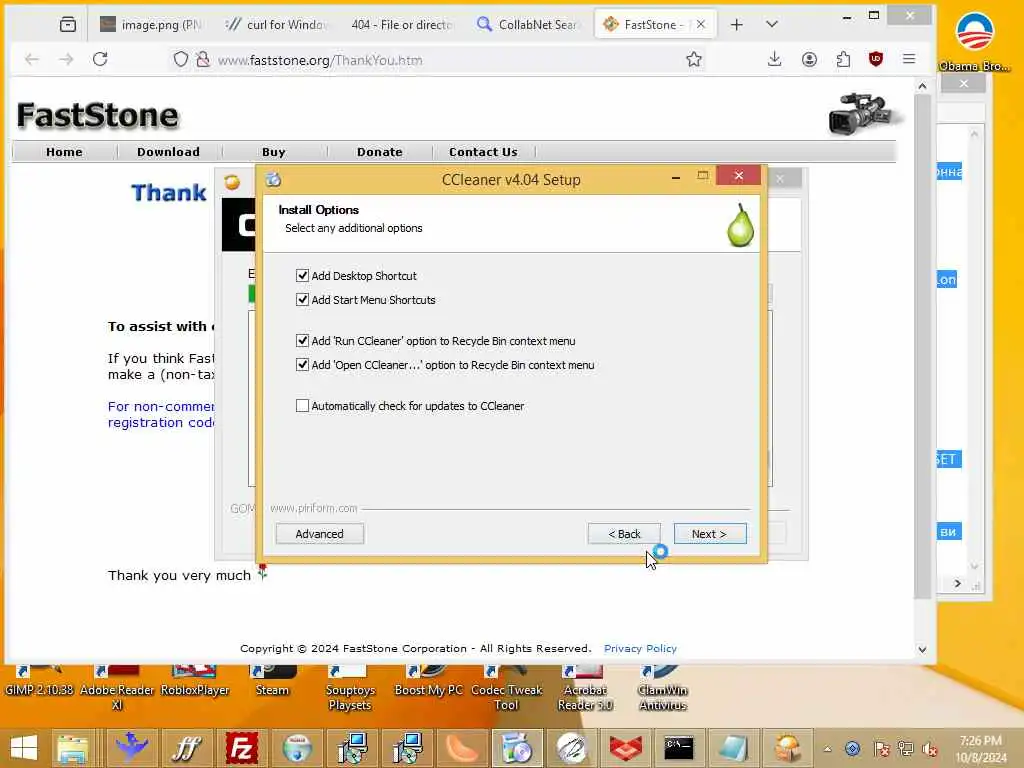The height and width of the screenshot is (768, 1024).
Task: Click scroll up arrow of page scrollbar
Action: (x=922, y=86)
